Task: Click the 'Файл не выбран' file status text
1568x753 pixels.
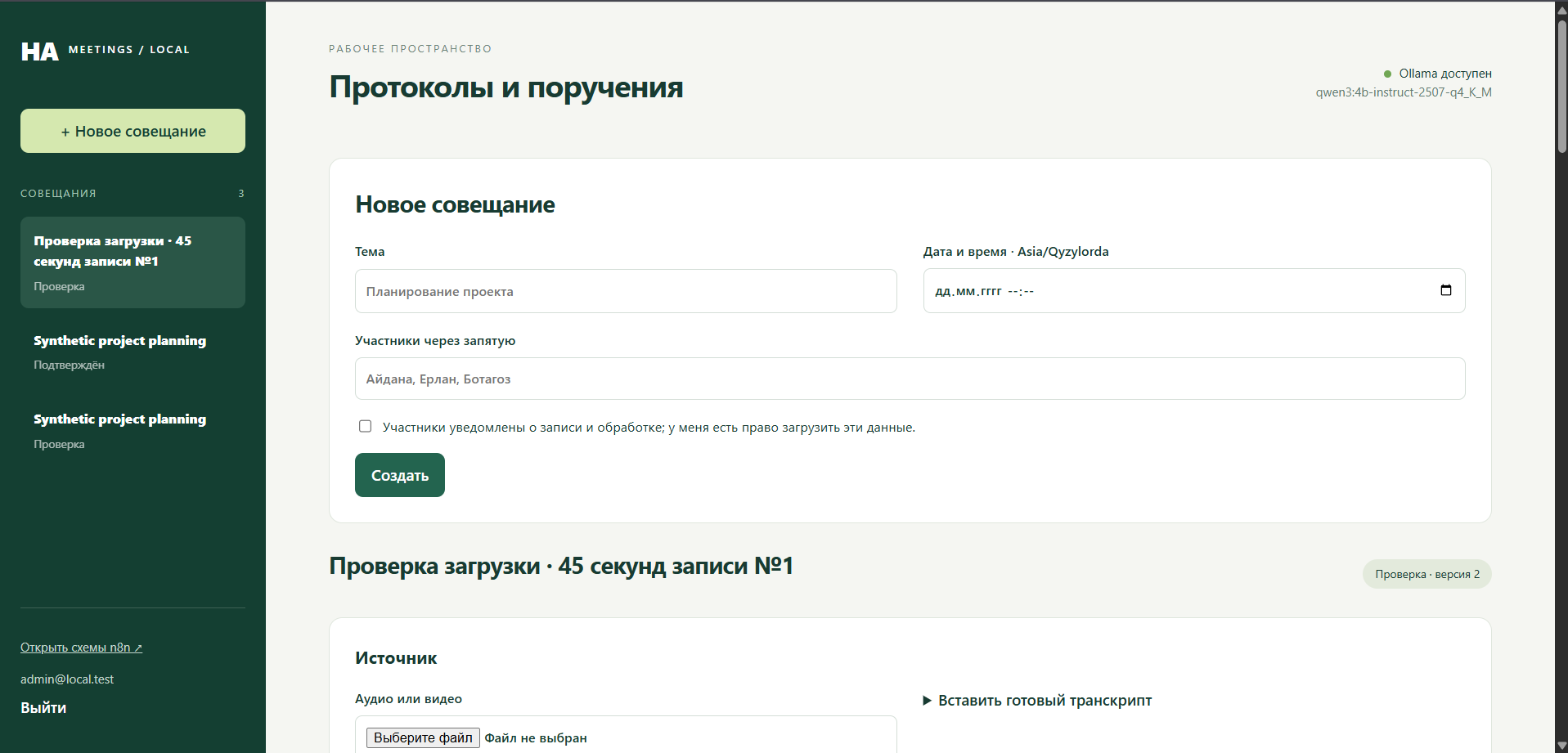Action: [x=536, y=738]
